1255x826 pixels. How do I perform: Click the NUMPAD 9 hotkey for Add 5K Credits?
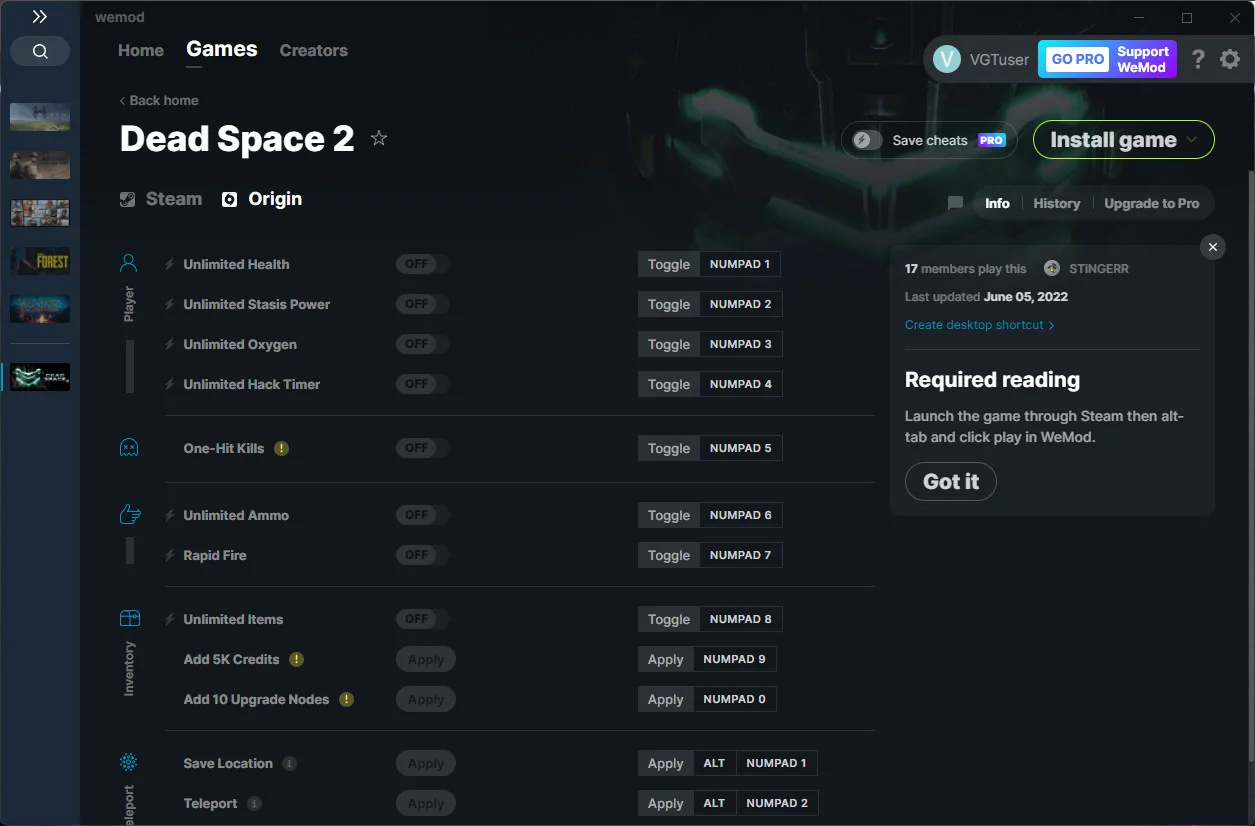(735, 659)
